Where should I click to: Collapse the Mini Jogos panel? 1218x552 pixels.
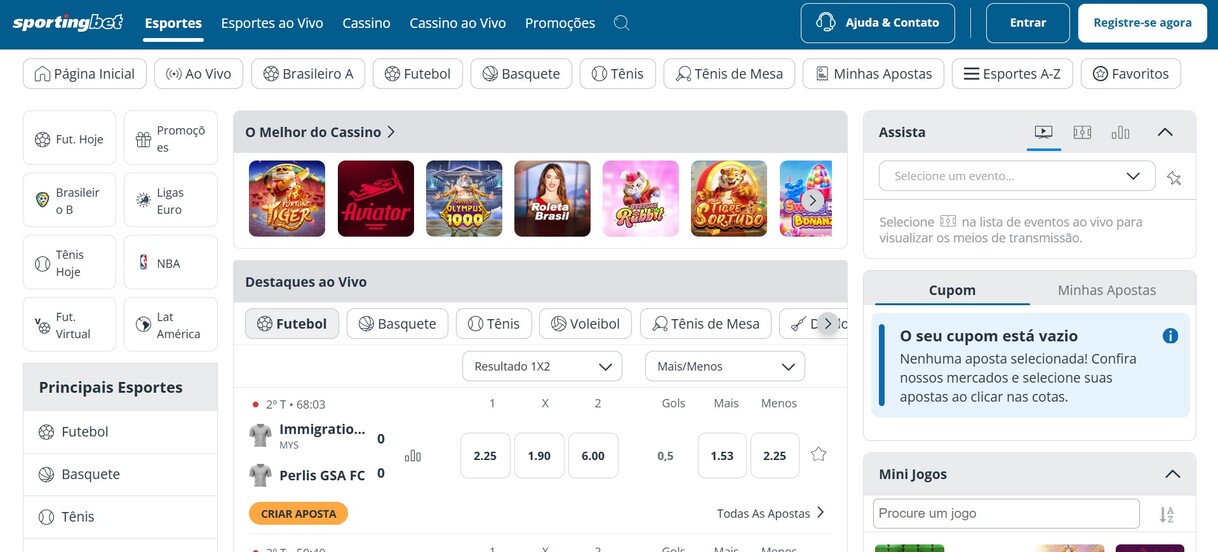point(1172,474)
